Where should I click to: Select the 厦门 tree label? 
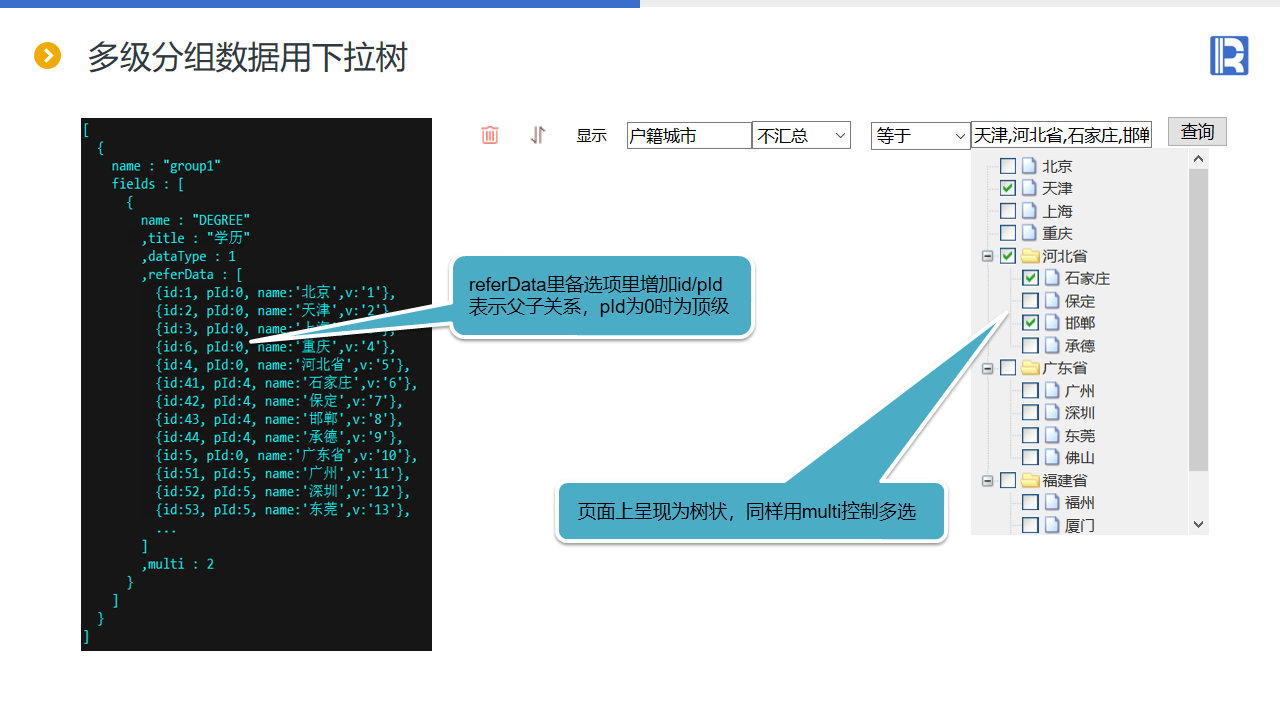[1080, 525]
